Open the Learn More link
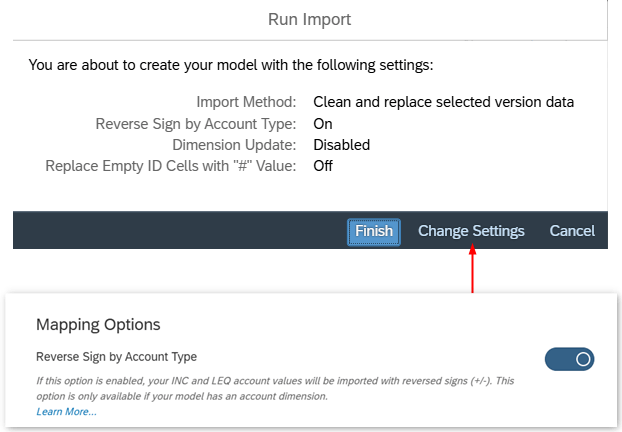622x432 pixels. 66,411
